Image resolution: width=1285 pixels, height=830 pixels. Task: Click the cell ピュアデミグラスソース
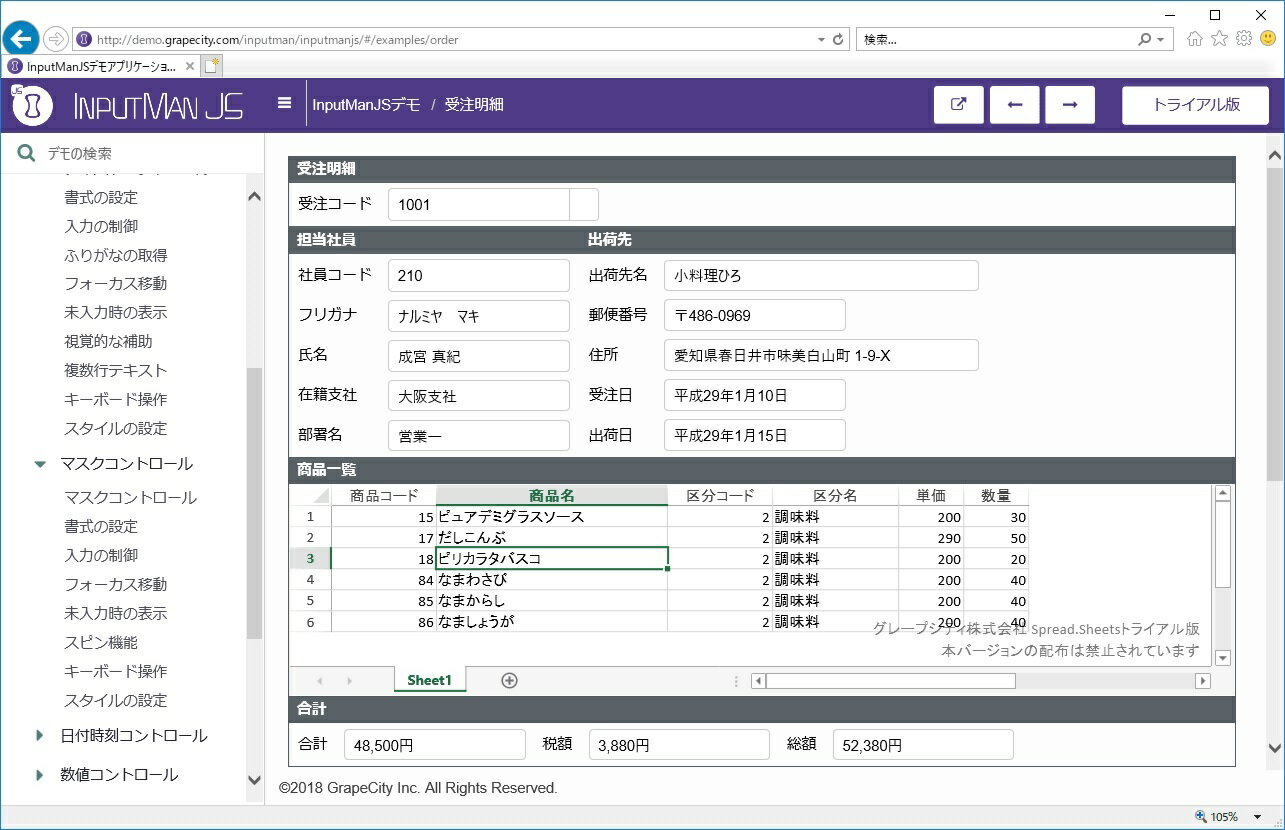(552, 516)
